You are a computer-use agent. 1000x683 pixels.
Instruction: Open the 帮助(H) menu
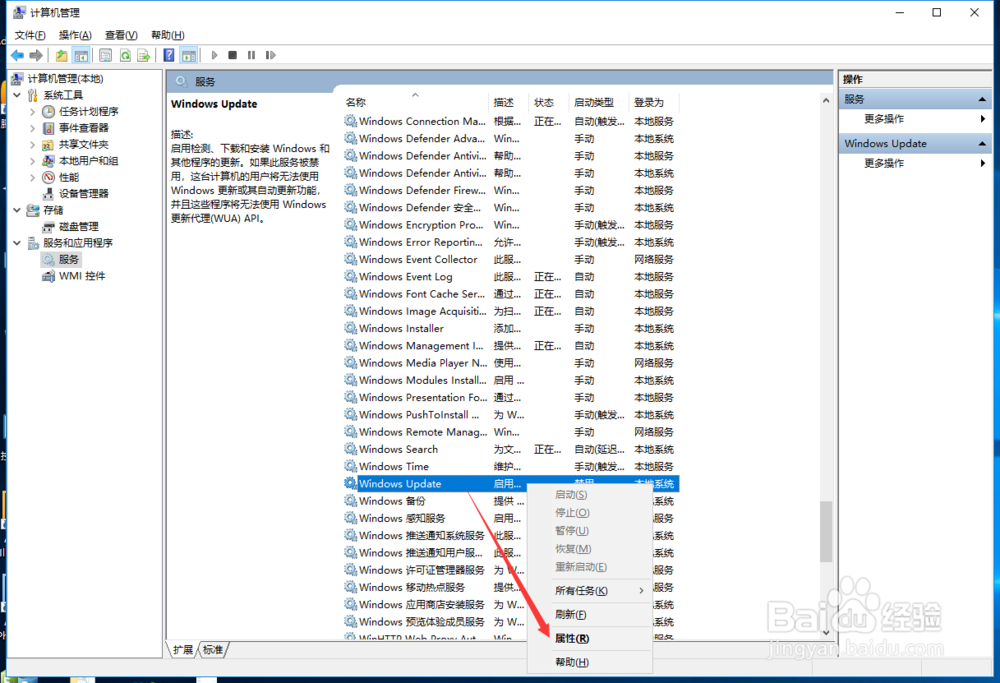(x=168, y=35)
